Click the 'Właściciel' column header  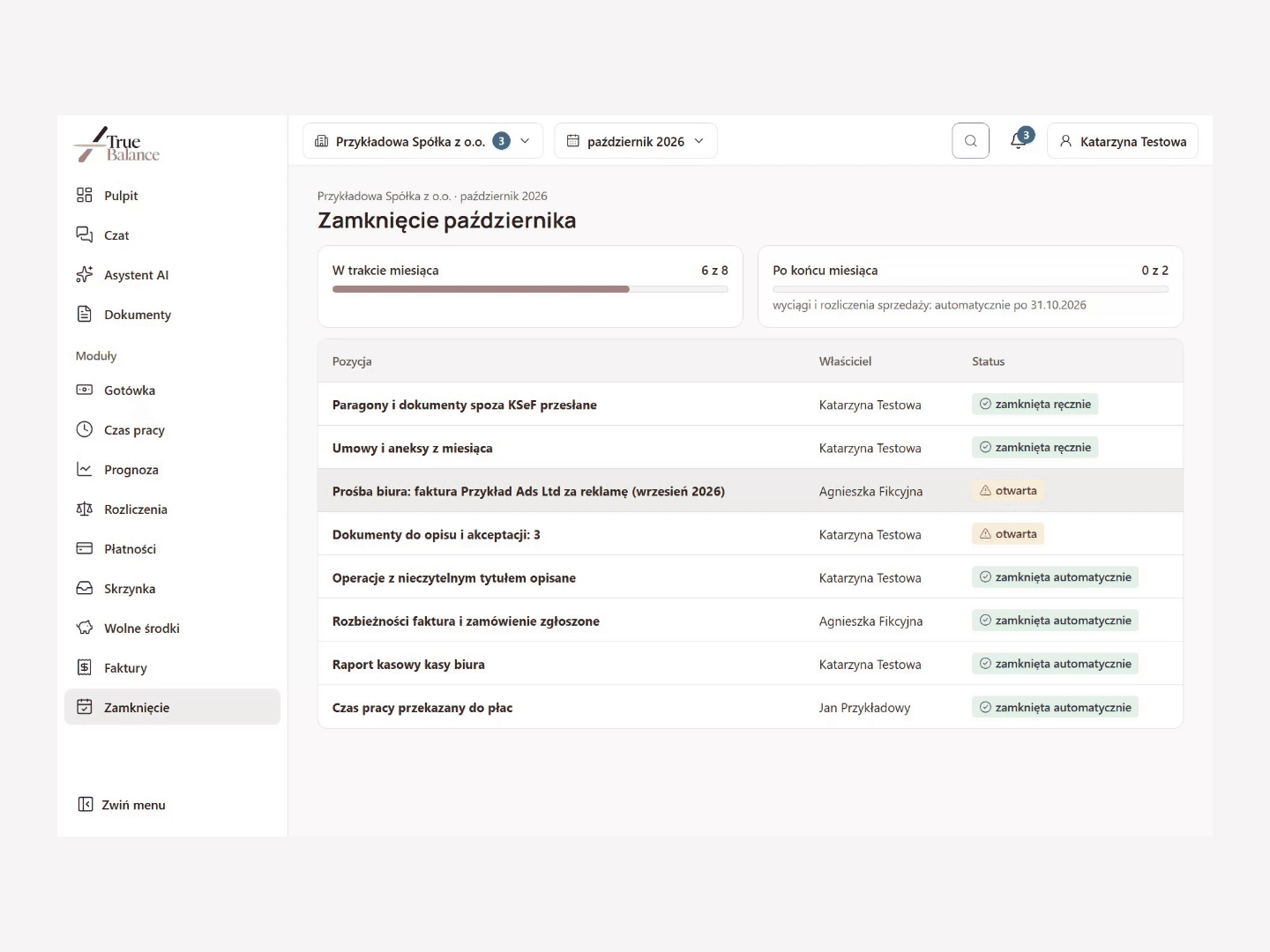point(845,361)
